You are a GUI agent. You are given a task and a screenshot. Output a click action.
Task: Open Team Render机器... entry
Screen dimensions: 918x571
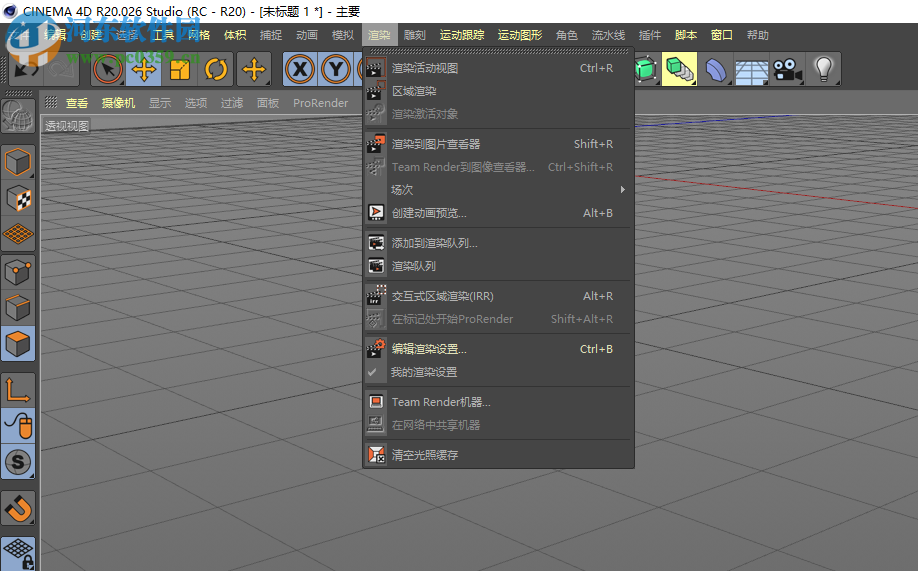click(498, 402)
